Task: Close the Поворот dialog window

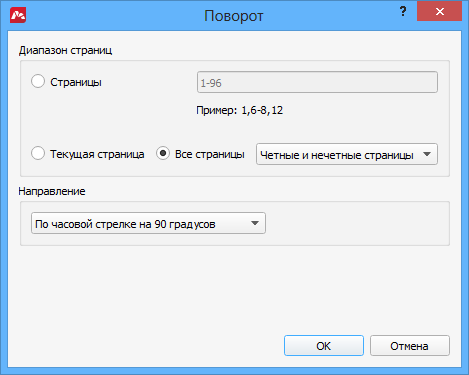Action: pos(439,12)
